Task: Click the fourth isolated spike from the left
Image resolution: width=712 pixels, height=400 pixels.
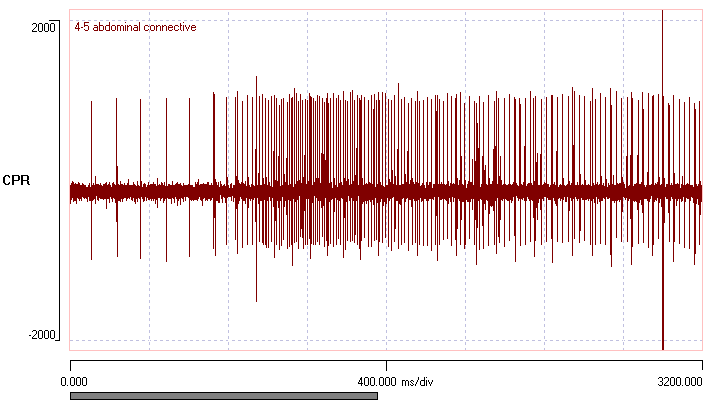Action: pos(166,130)
